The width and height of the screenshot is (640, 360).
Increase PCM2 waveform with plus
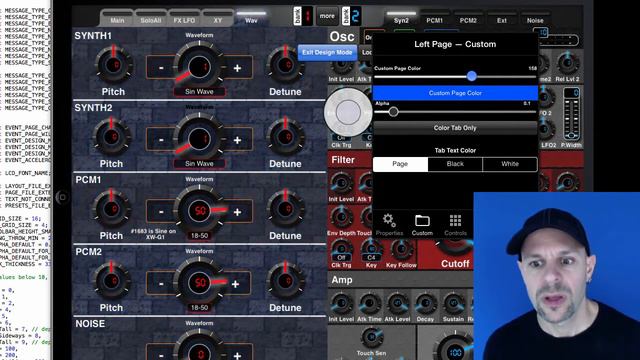[x=236, y=284]
